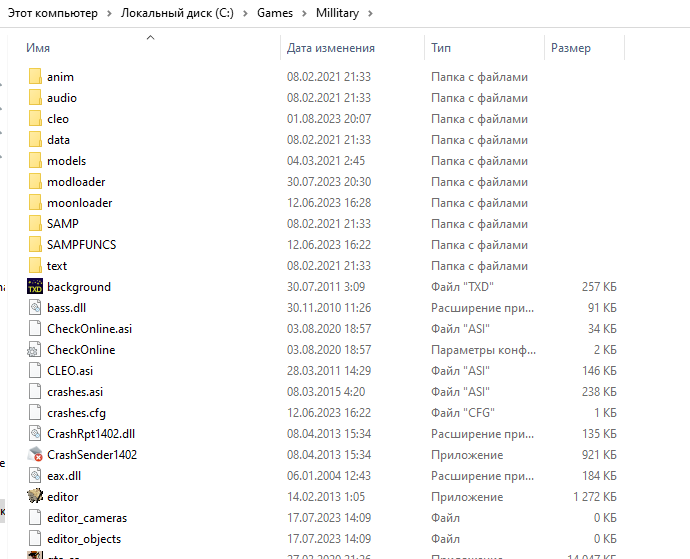
Task: Expand the chevron after Локальный диск (C:)
Action: pyautogui.click(x=247, y=14)
